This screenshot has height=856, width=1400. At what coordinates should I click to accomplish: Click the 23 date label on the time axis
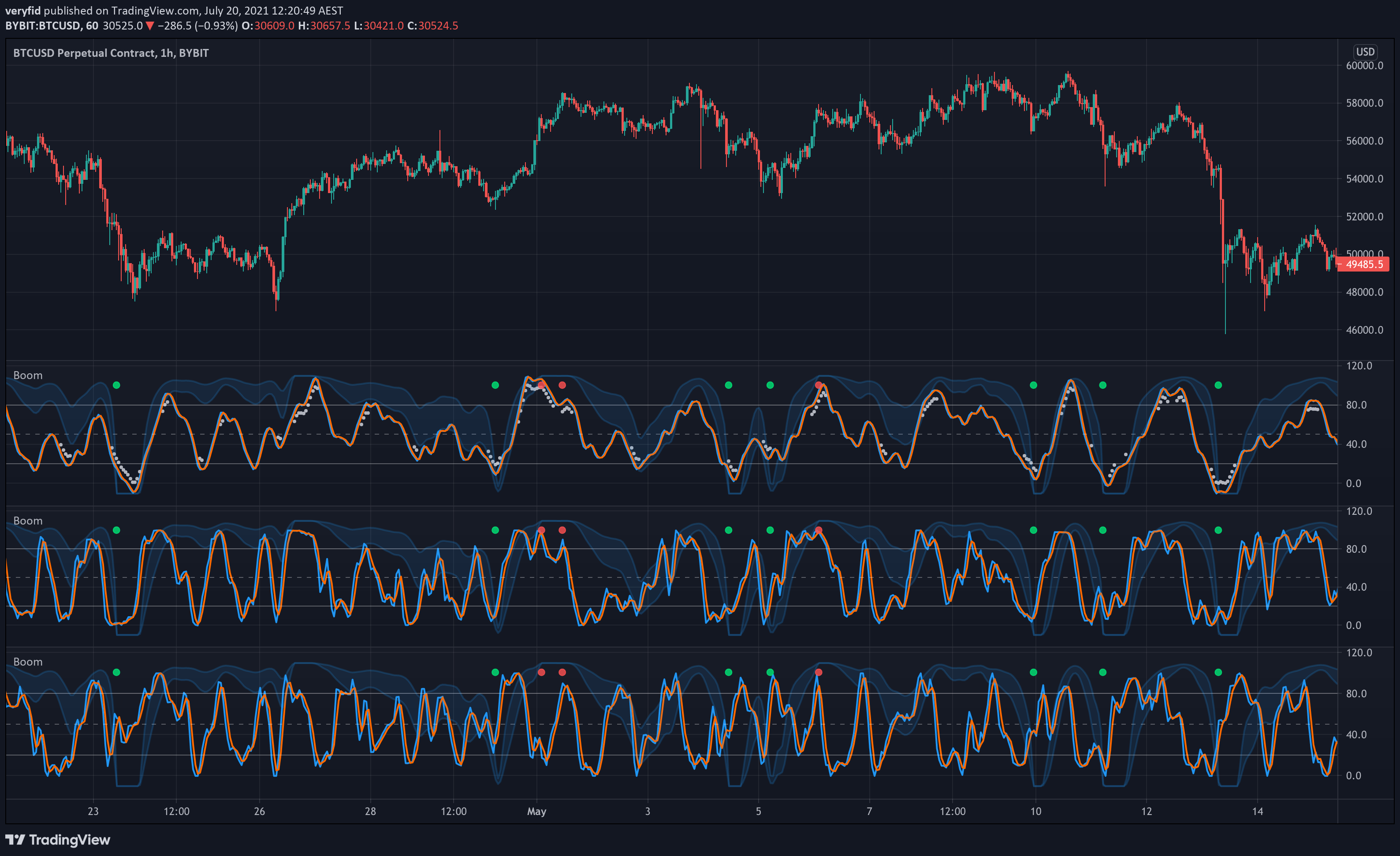[x=93, y=811]
